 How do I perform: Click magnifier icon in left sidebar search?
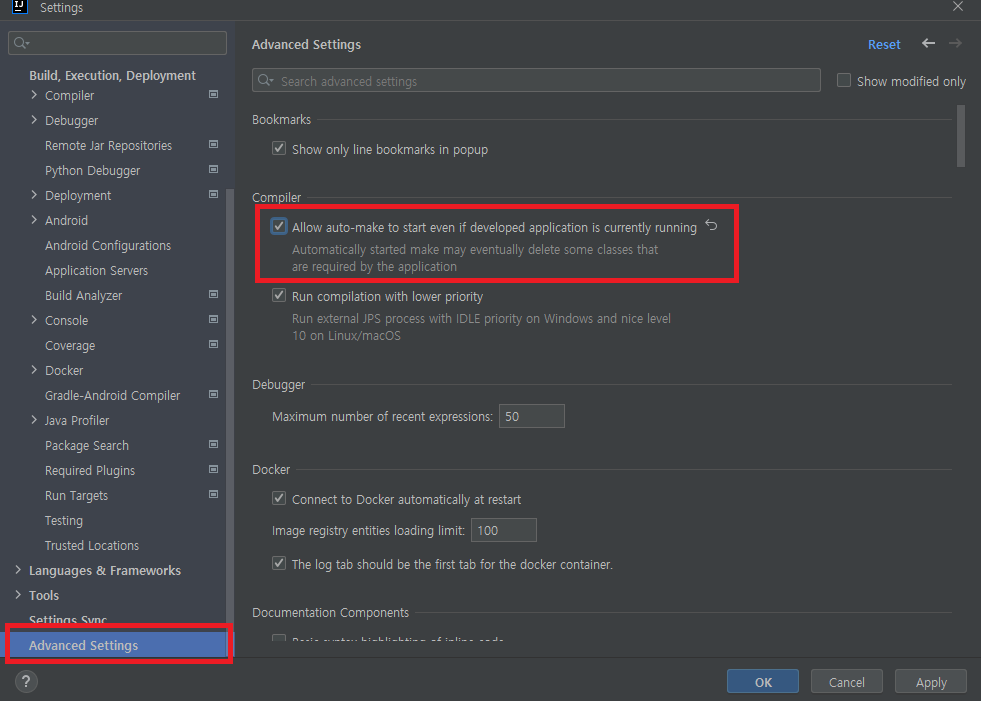21,43
